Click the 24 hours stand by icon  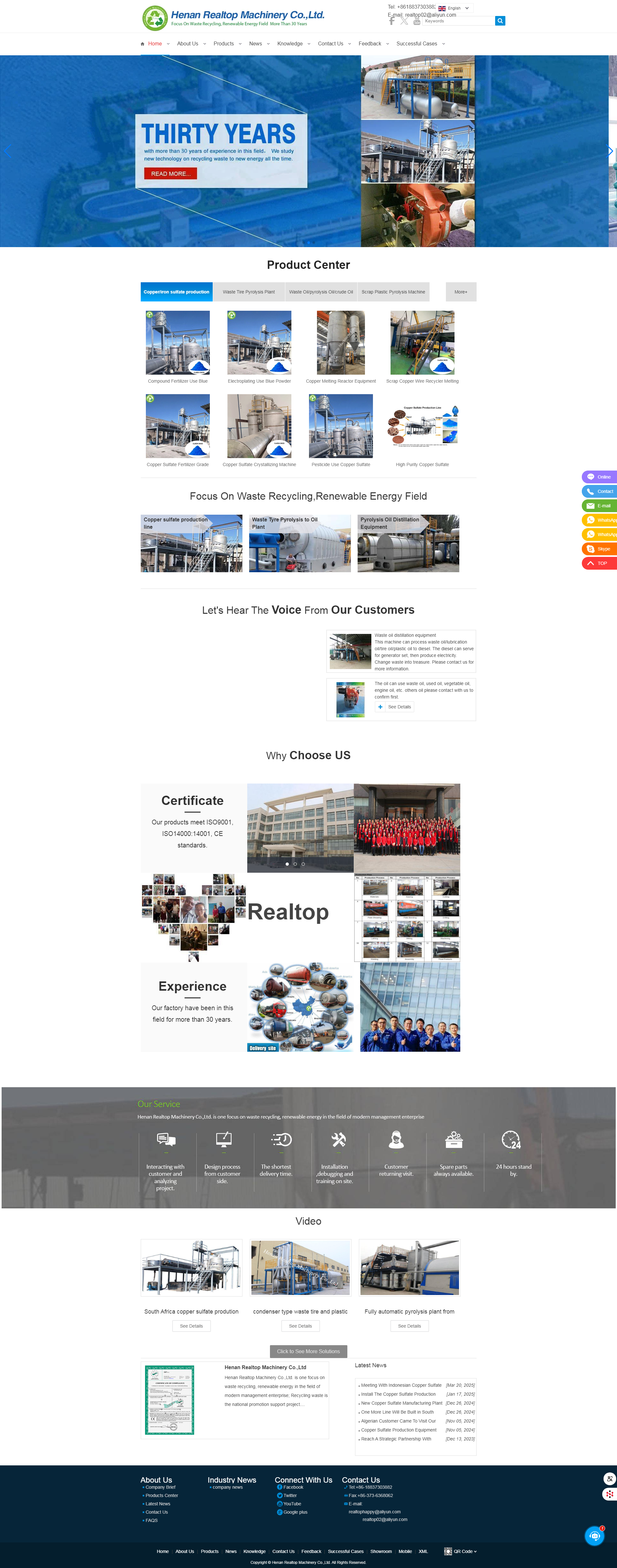(x=511, y=1140)
